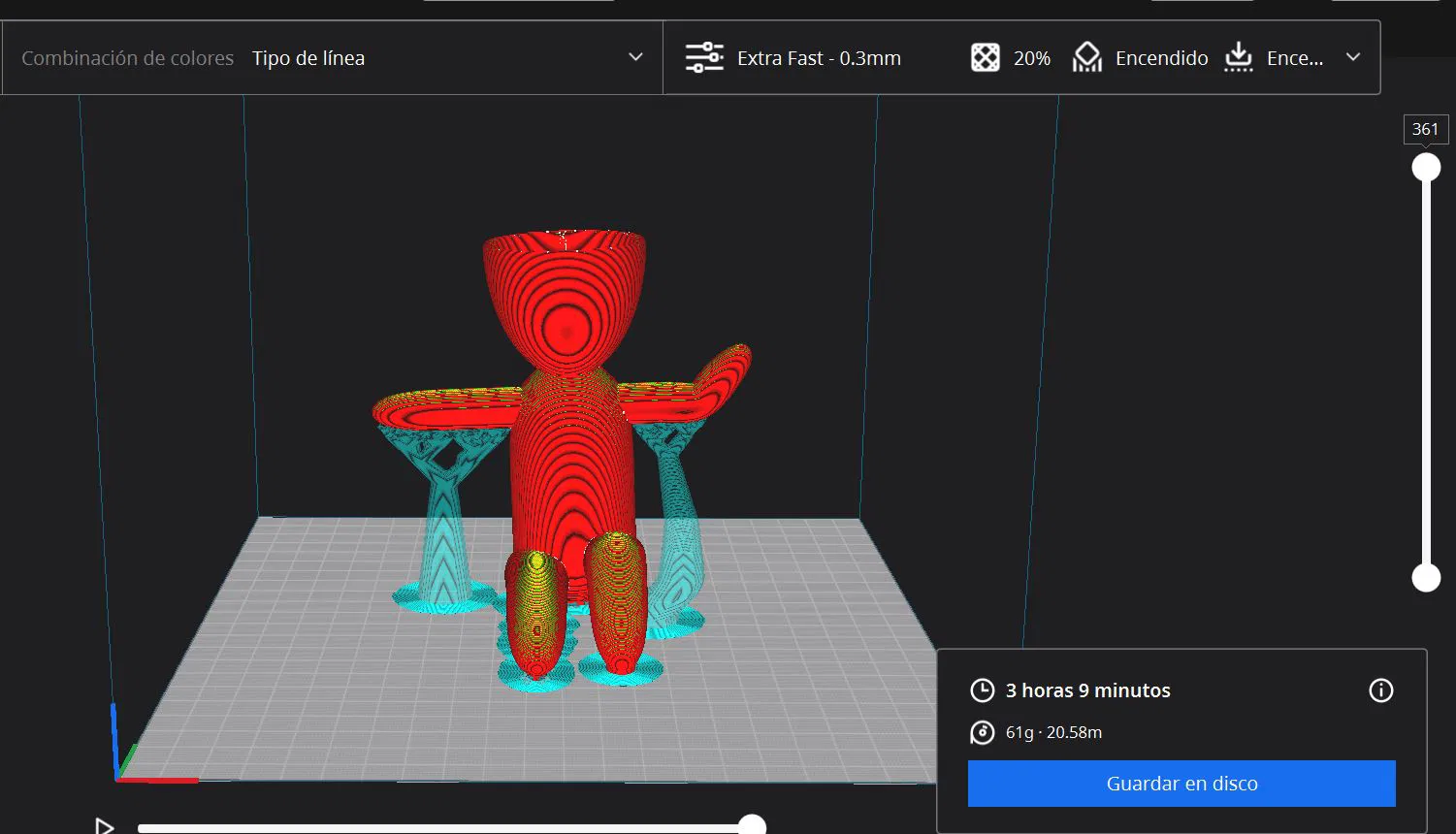
Task: Open the Combinación de colores dropdown
Action: [x=333, y=58]
